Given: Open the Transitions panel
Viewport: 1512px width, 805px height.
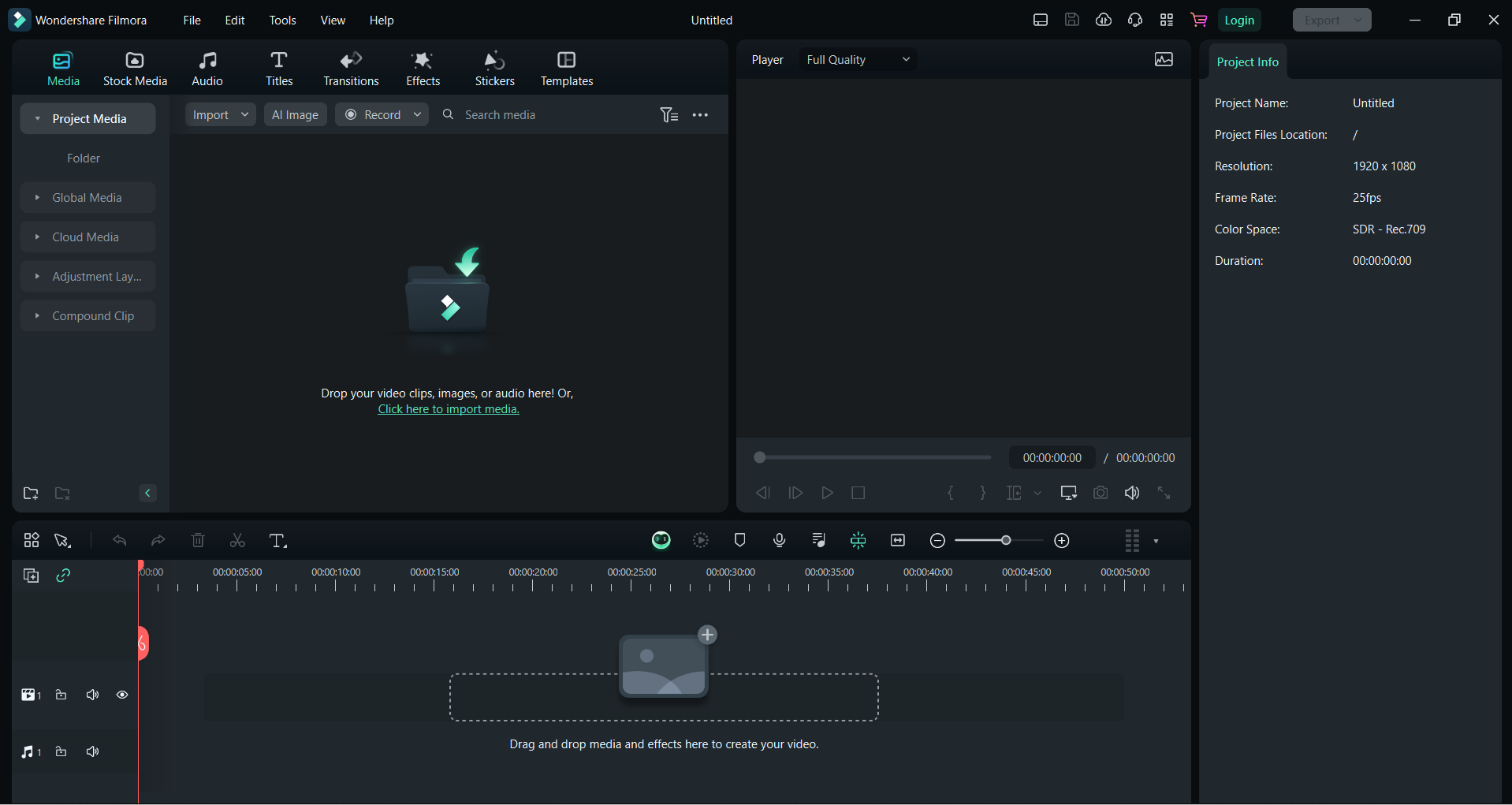Looking at the screenshot, I should click(x=351, y=69).
